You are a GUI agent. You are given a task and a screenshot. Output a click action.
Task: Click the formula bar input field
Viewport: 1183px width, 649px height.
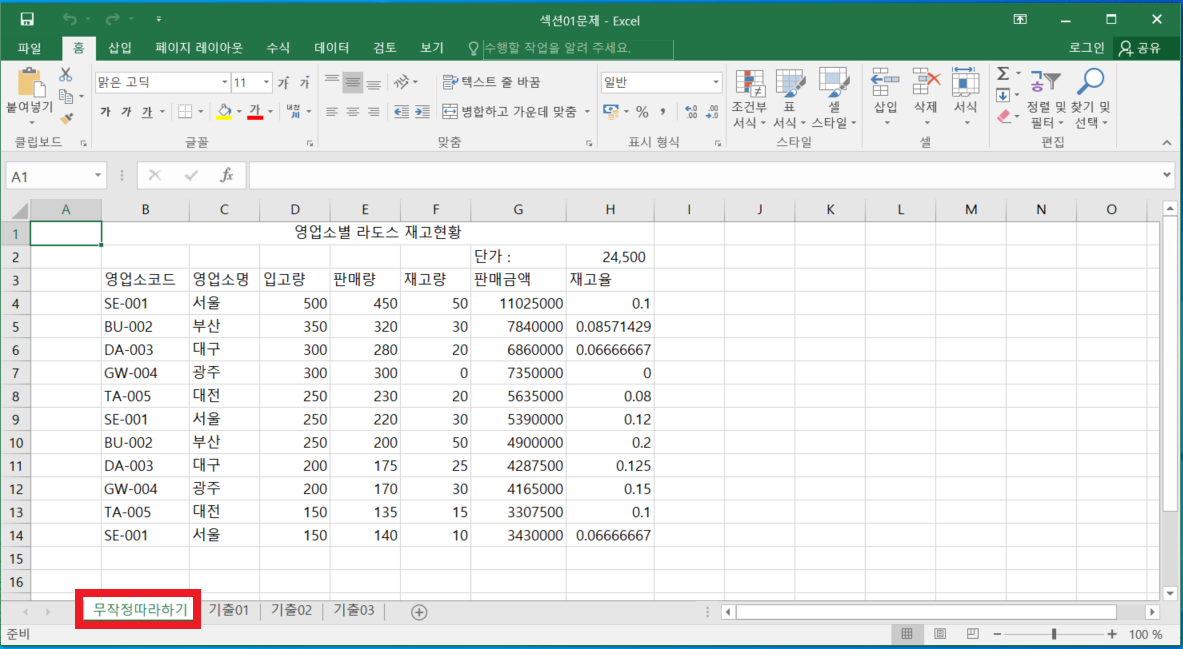pyautogui.click(x=700, y=175)
